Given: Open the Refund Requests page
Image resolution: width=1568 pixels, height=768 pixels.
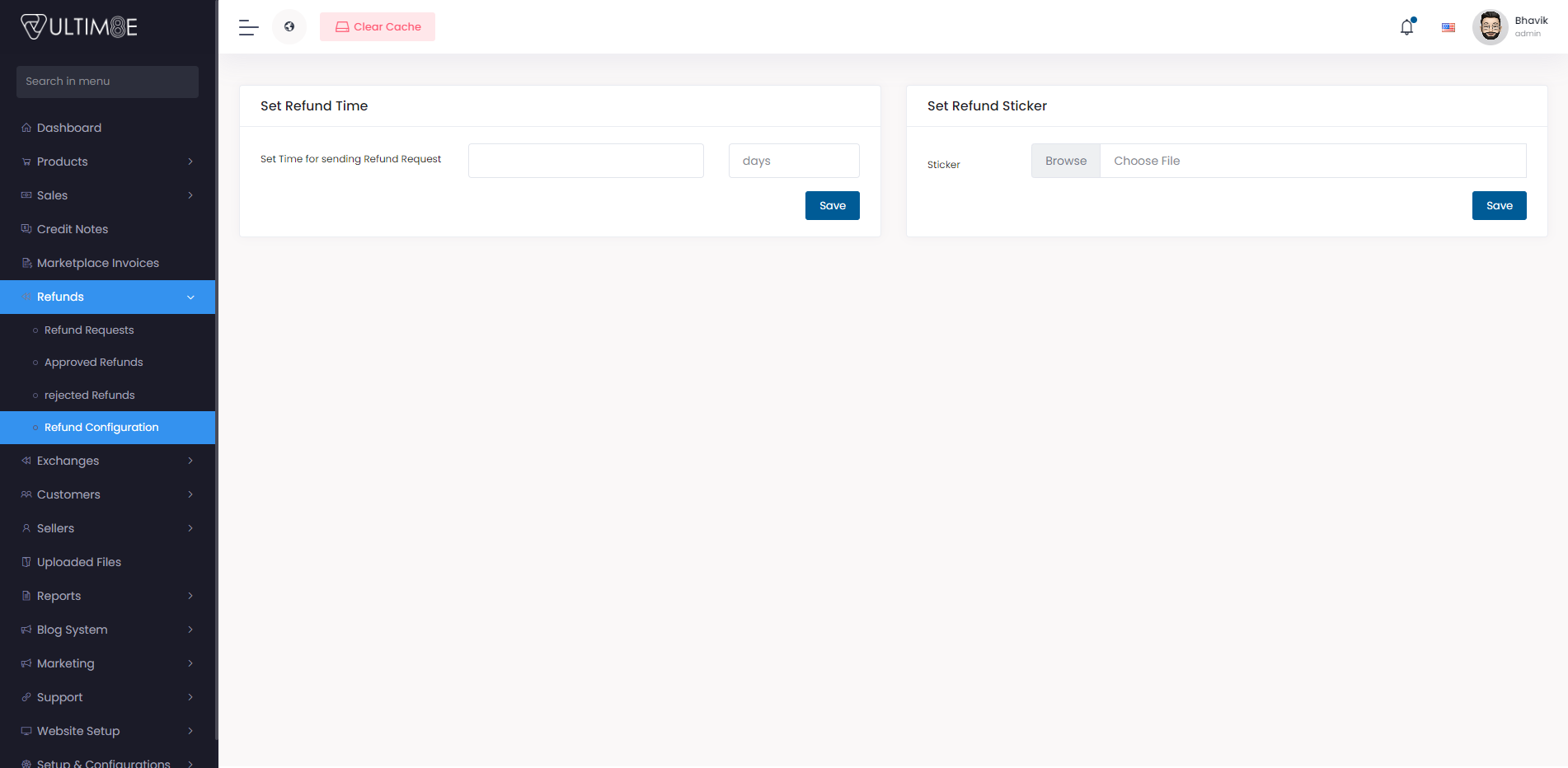Looking at the screenshot, I should point(89,330).
